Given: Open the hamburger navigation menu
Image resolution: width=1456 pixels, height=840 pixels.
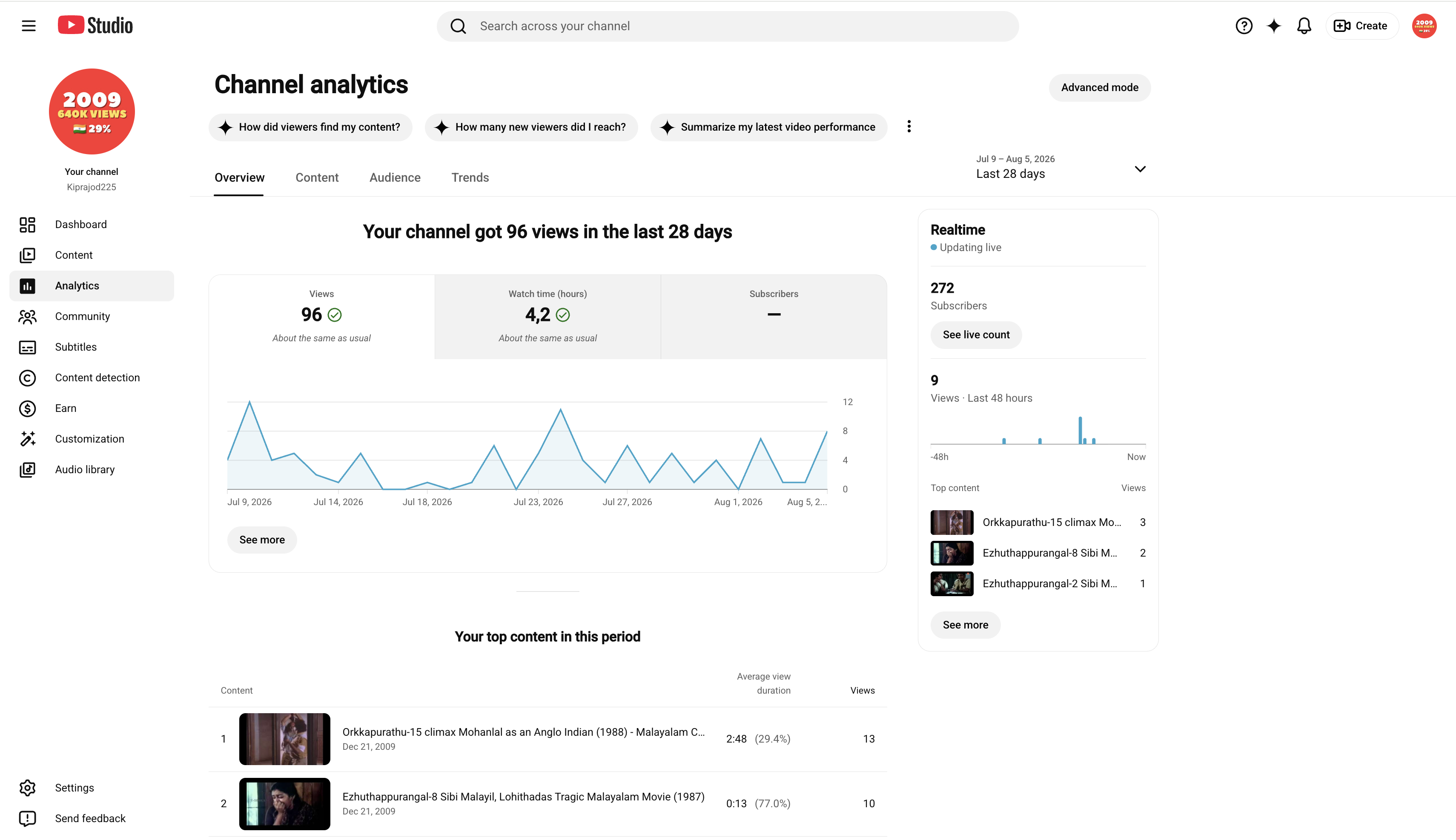Looking at the screenshot, I should point(28,26).
